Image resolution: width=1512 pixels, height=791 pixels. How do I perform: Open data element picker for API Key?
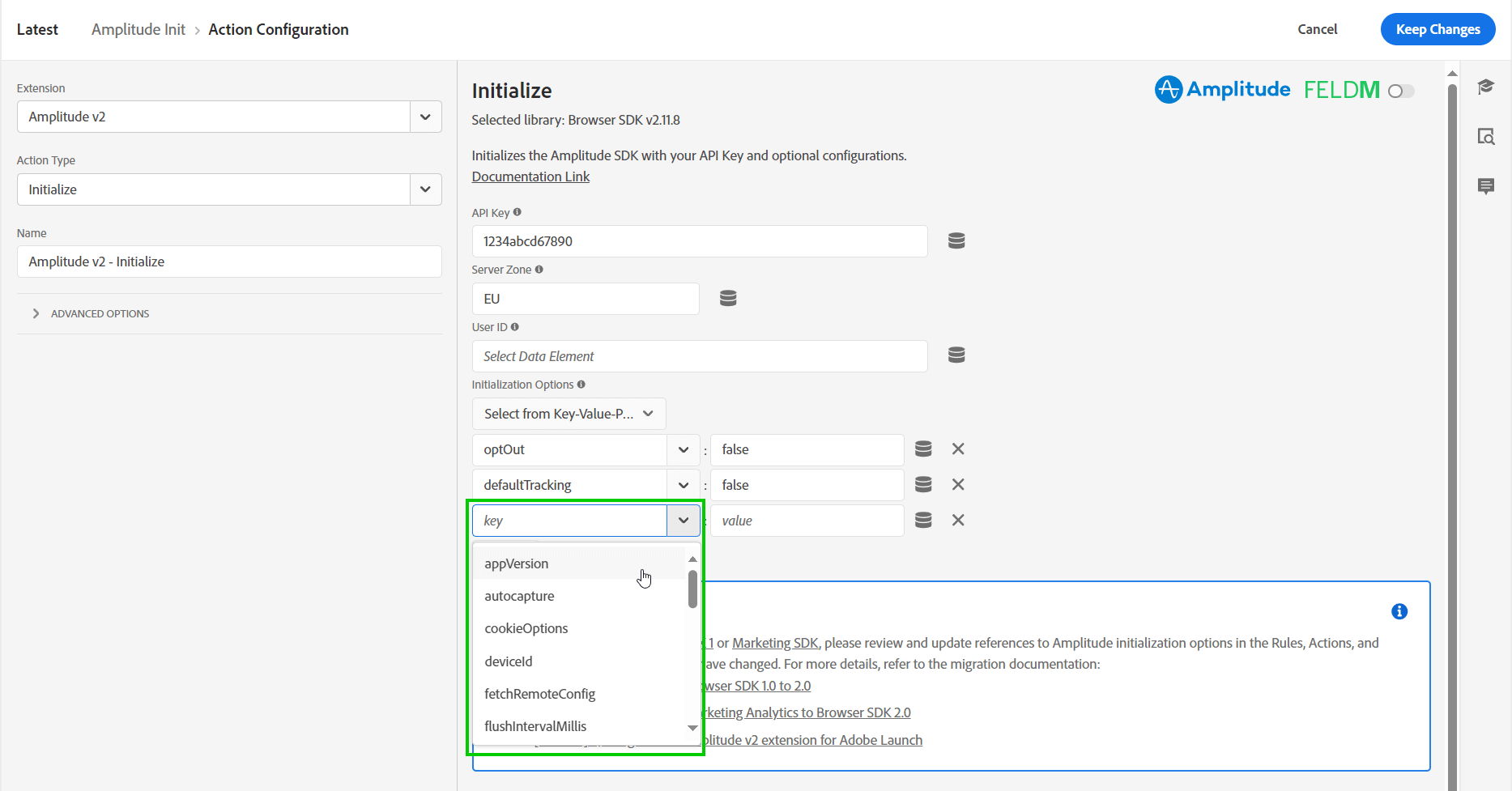click(x=956, y=240)
